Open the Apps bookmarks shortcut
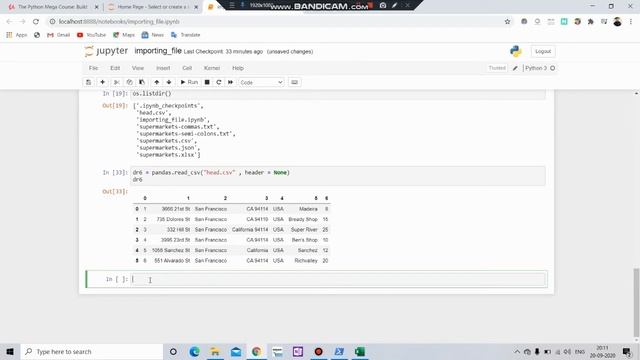 tap(17, 35)
